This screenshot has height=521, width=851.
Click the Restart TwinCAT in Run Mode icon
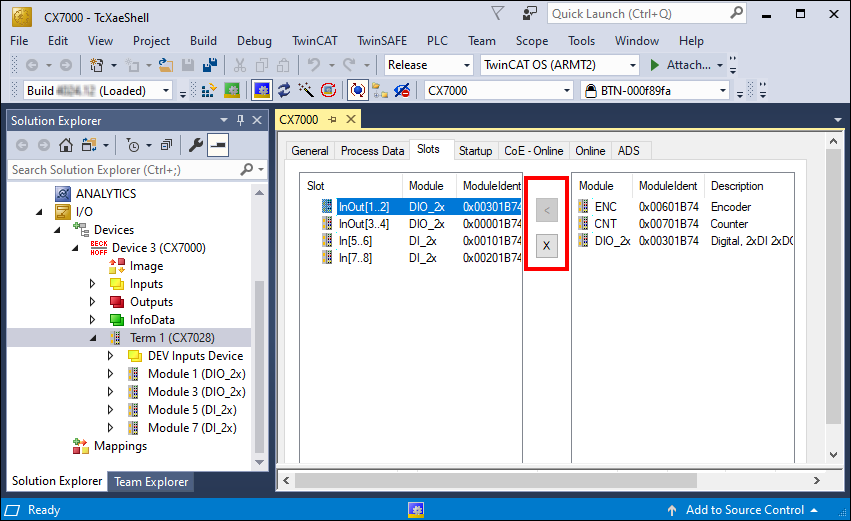[x=232, y=91]
